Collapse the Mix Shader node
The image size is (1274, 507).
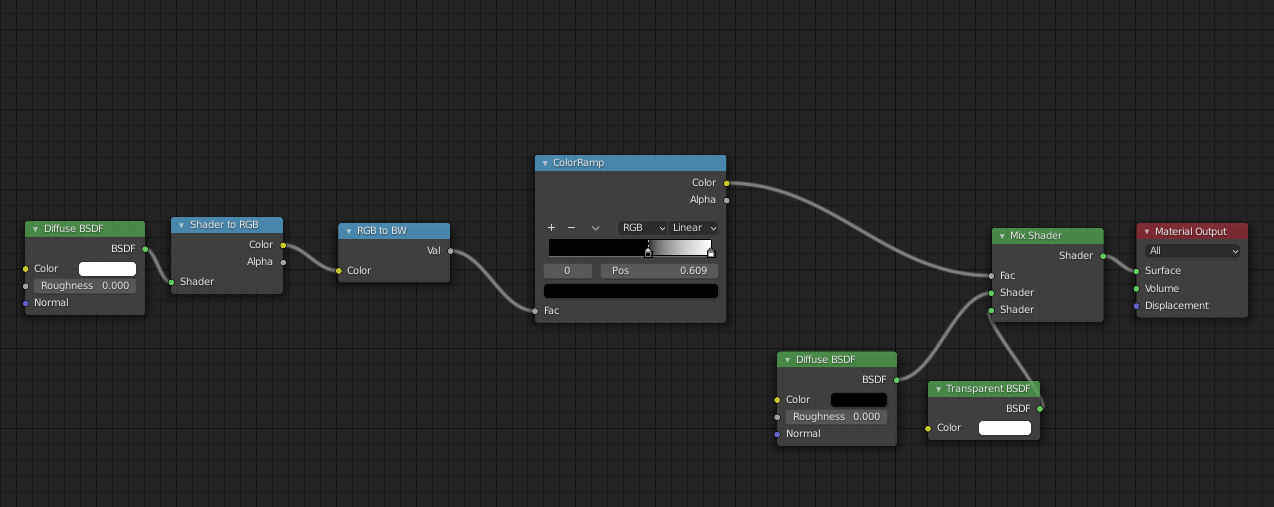[x=1002, y=236]
